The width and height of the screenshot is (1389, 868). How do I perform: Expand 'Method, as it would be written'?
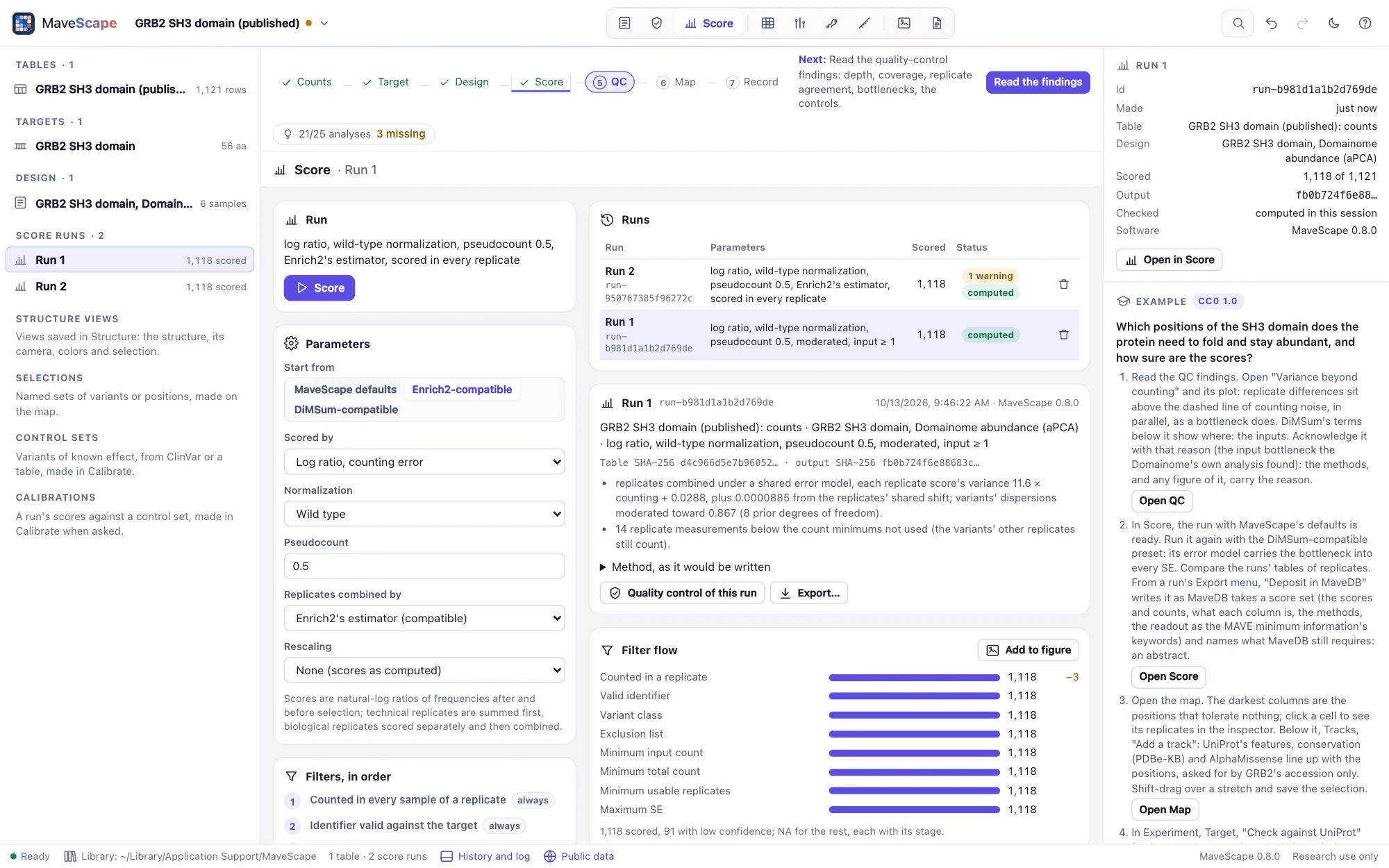(x=685, y=567)
